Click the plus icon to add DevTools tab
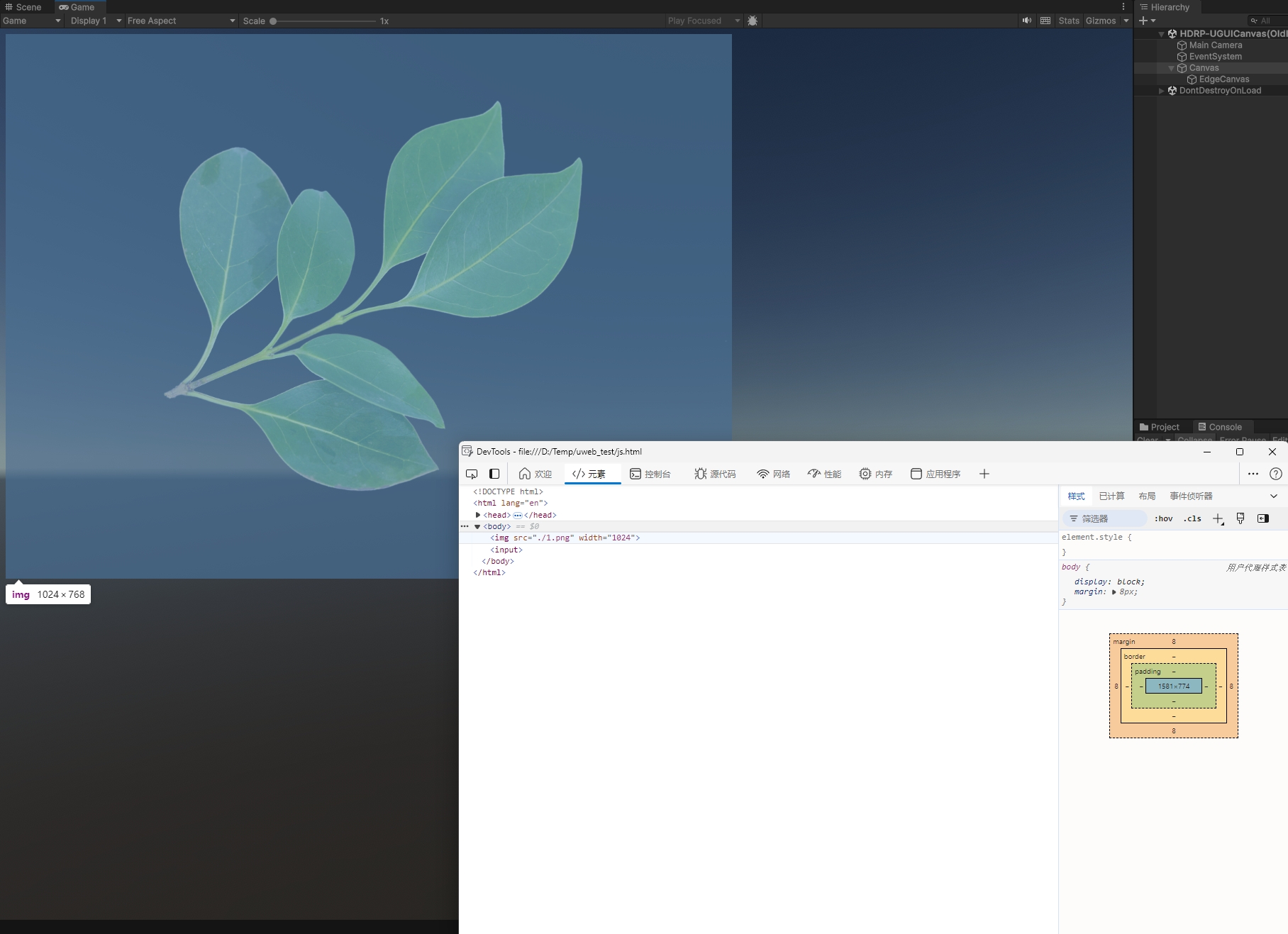This screenshot has height=934, width=1288. 984,474
